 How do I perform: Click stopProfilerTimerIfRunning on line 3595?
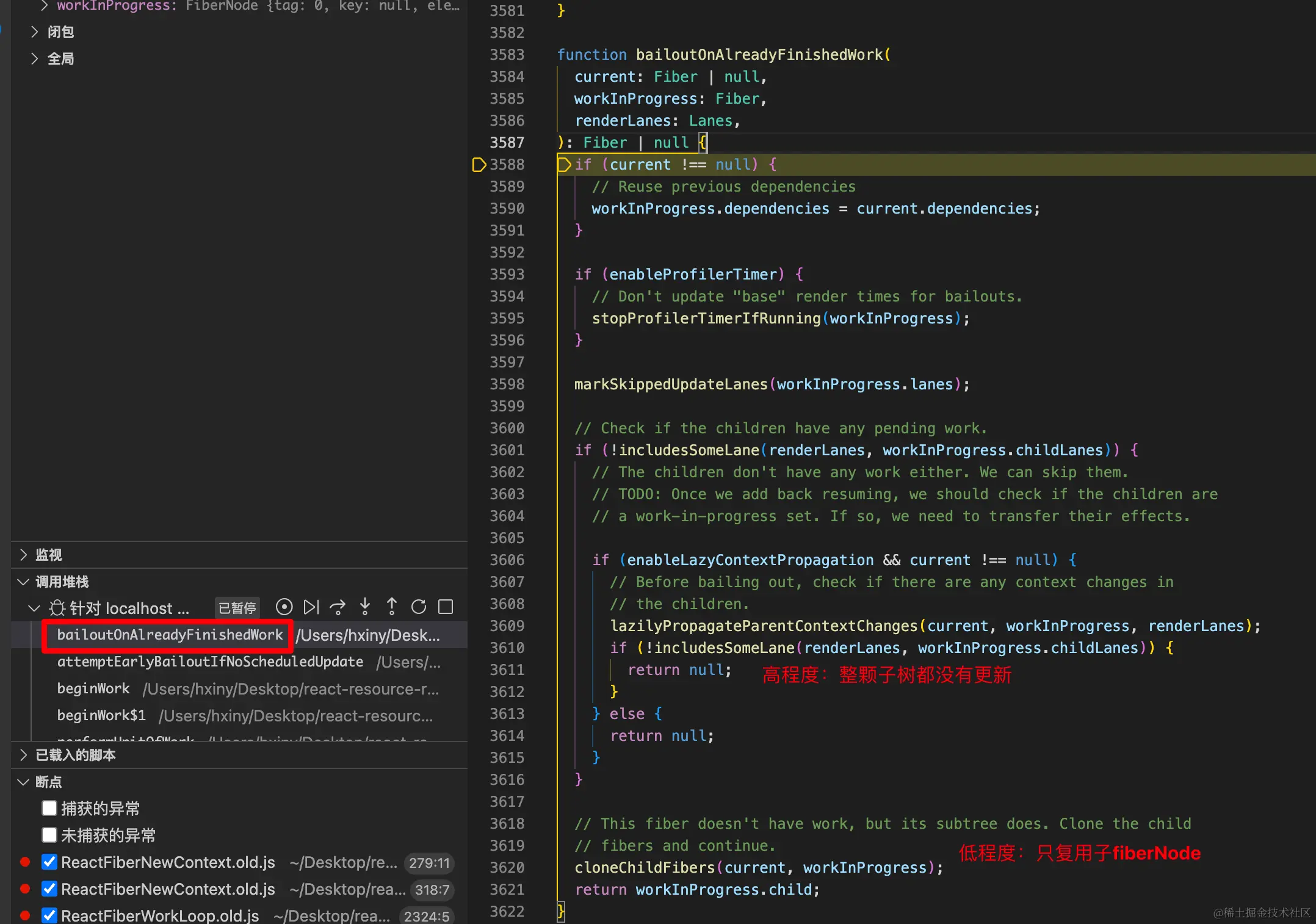(706, 319)
